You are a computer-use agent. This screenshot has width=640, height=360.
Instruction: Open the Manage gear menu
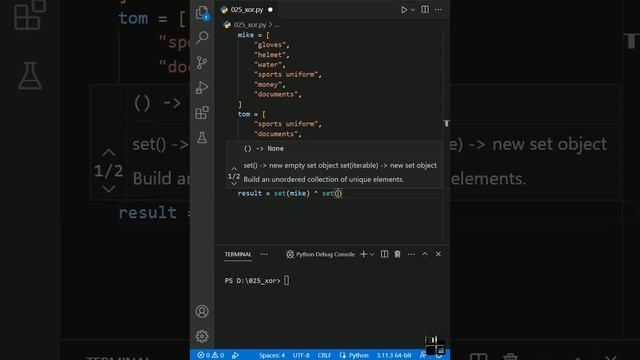tap(202, 336)
